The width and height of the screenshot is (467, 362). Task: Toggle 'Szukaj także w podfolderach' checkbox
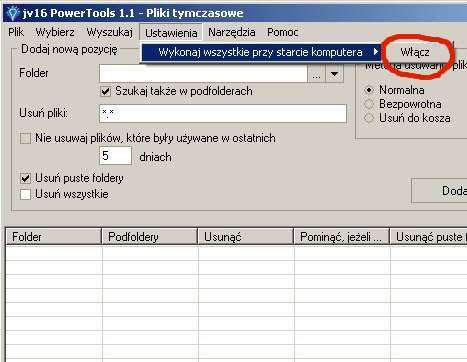coord(106,91)
